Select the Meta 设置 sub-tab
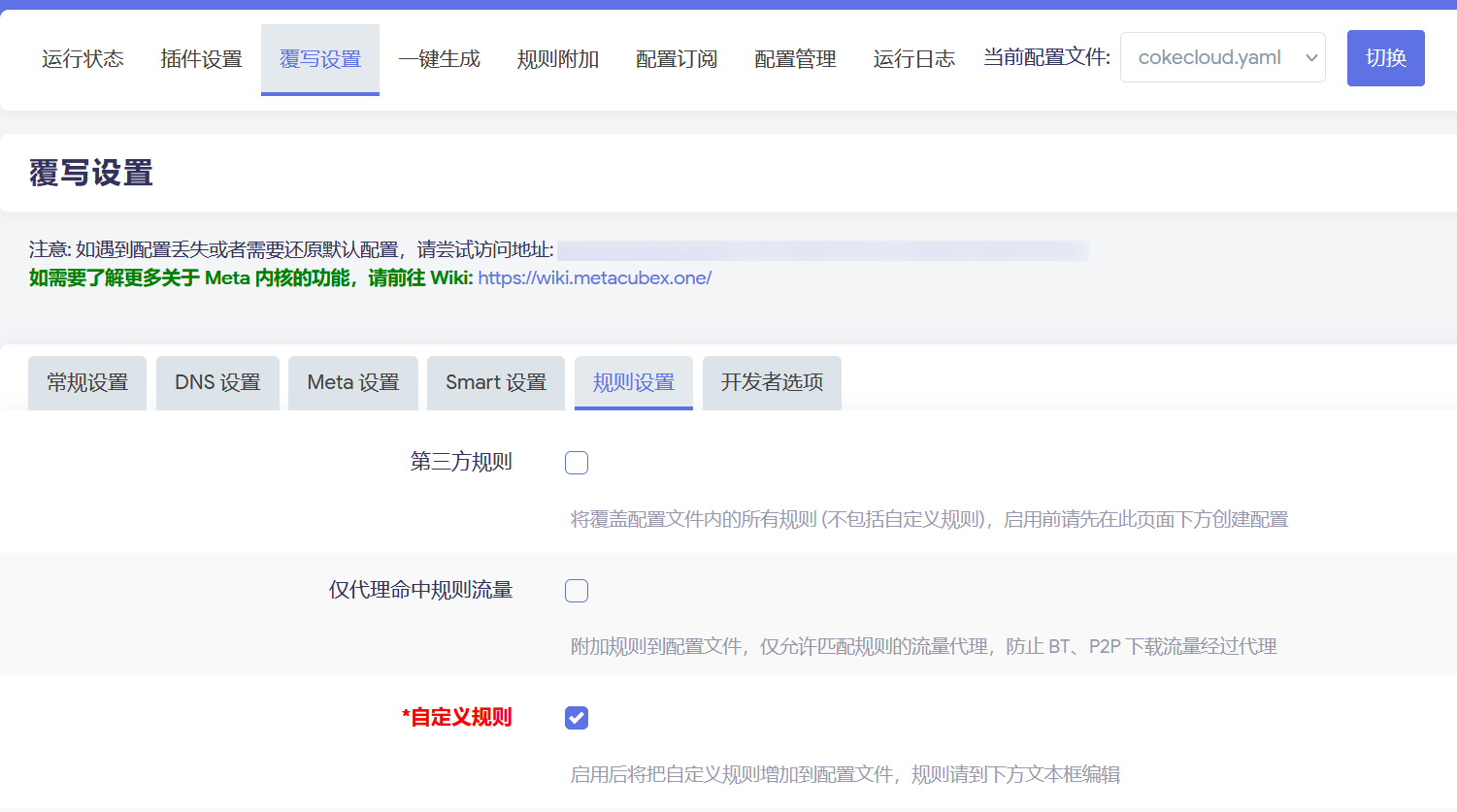Image resolution: width=1457 pixels, height=812 pixels. (353, 382)
